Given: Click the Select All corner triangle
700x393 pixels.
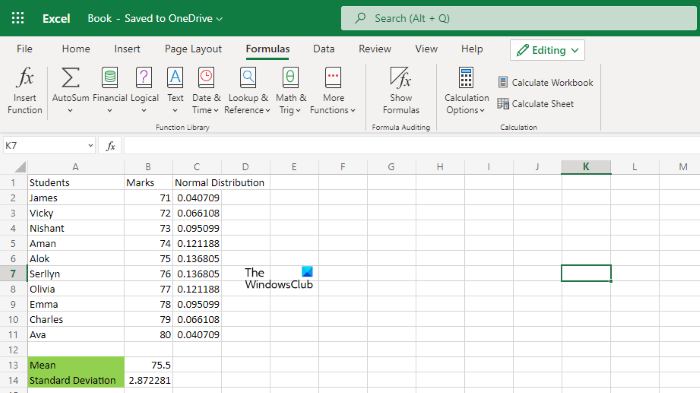Looking at the screenshot, I should pos(20,167).
